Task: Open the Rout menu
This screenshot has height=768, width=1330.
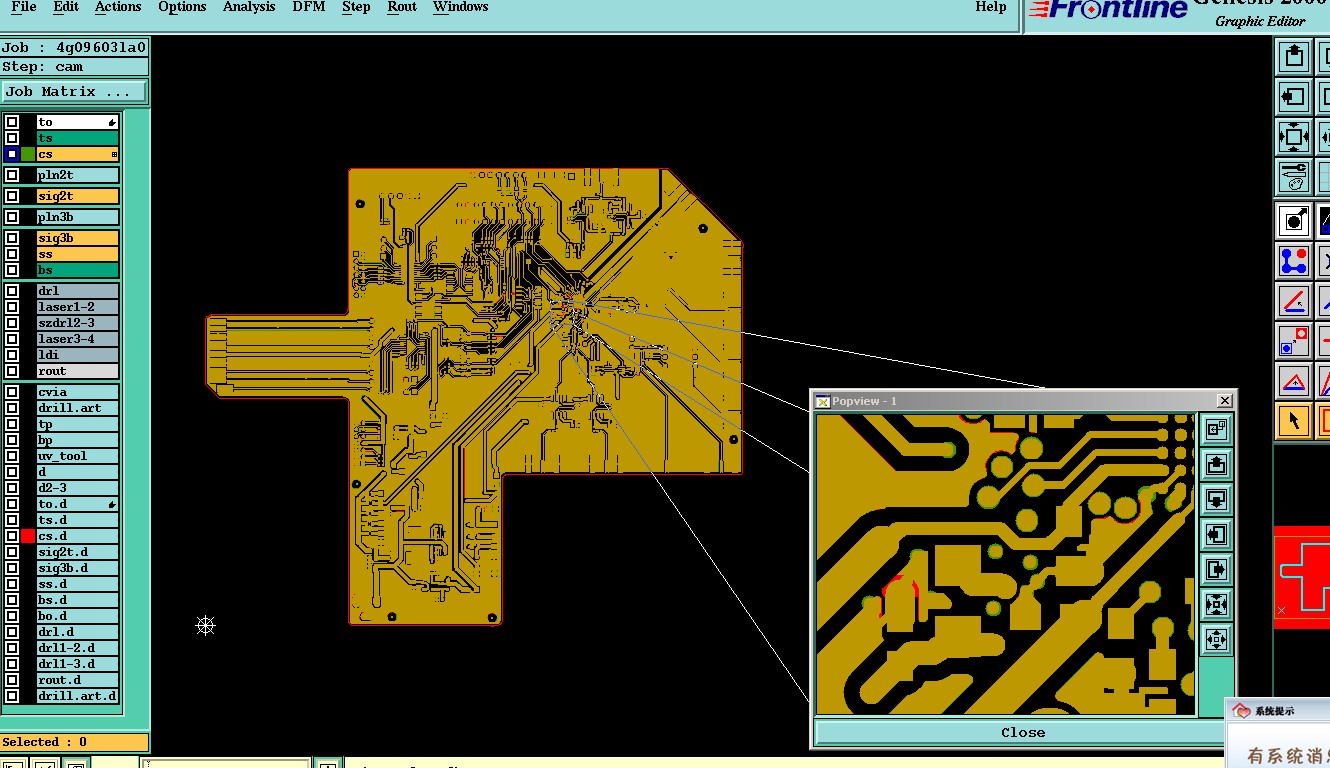Action: point(402,7)
